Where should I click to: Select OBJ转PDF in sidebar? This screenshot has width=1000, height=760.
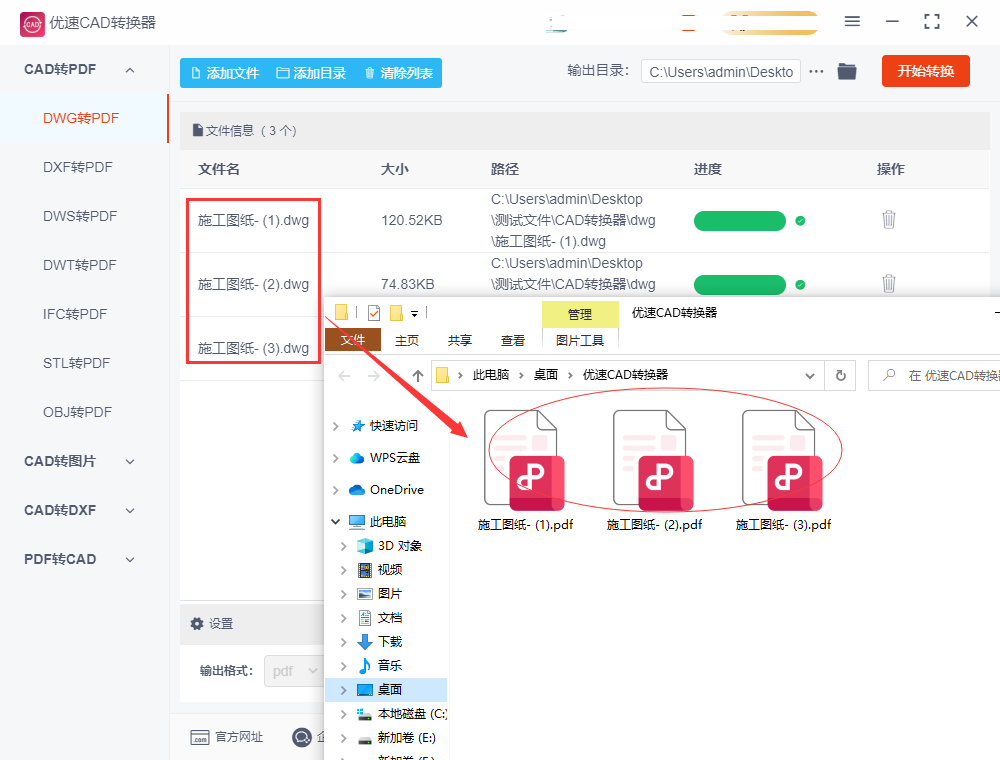77,412
